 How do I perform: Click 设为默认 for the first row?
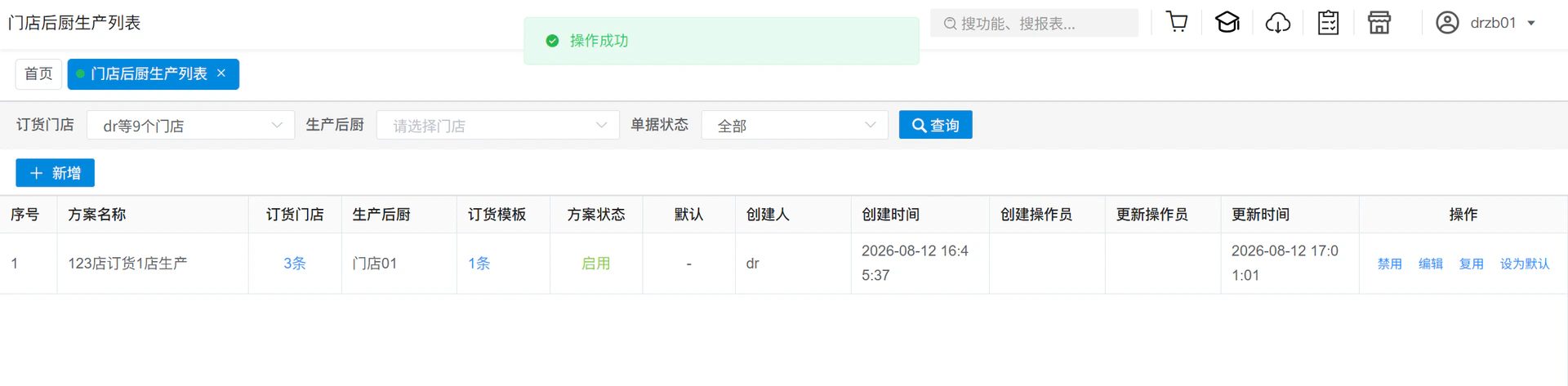click(x=1525, y=264)
